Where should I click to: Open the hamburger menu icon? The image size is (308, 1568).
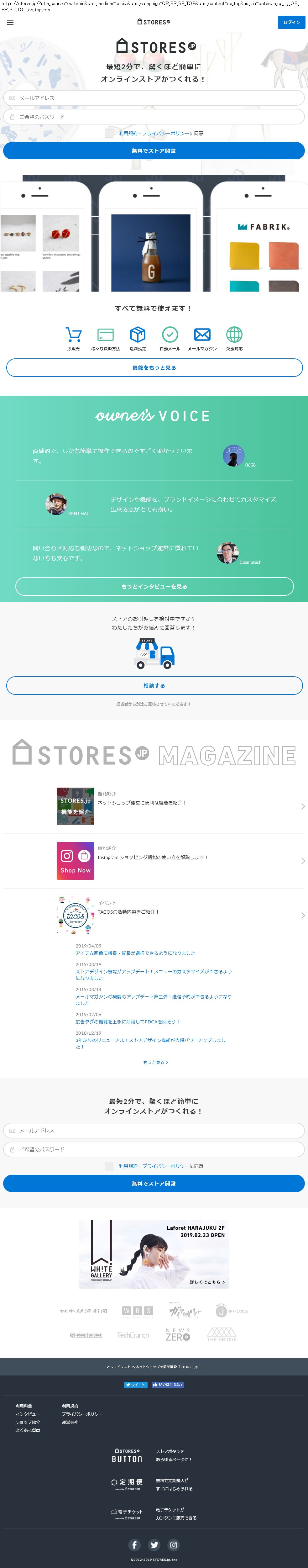click(10, 23)
